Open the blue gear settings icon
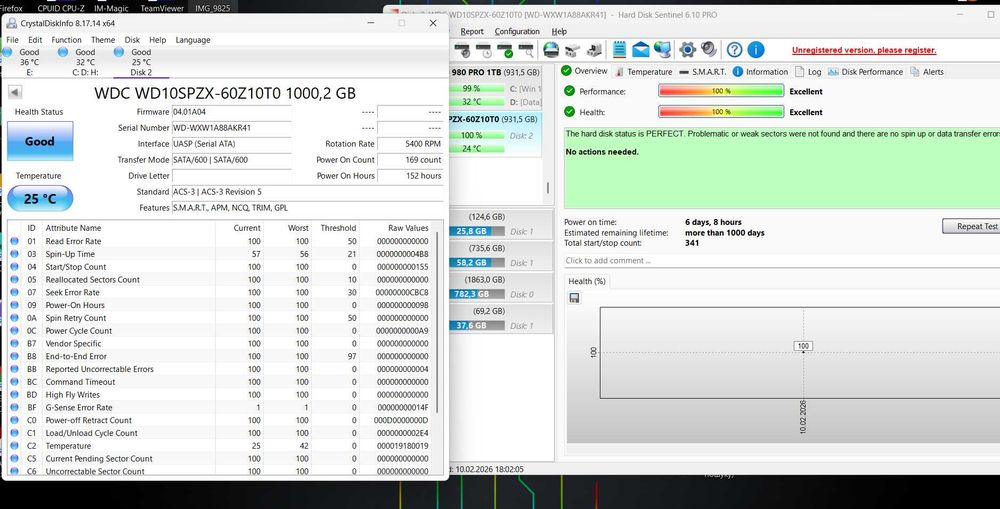 point(687,50)
